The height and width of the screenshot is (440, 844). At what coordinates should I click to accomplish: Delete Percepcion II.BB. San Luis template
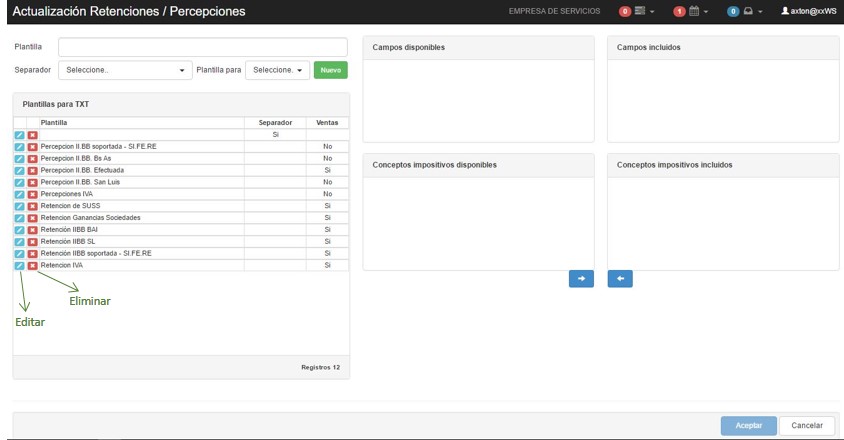click(32, 182)
